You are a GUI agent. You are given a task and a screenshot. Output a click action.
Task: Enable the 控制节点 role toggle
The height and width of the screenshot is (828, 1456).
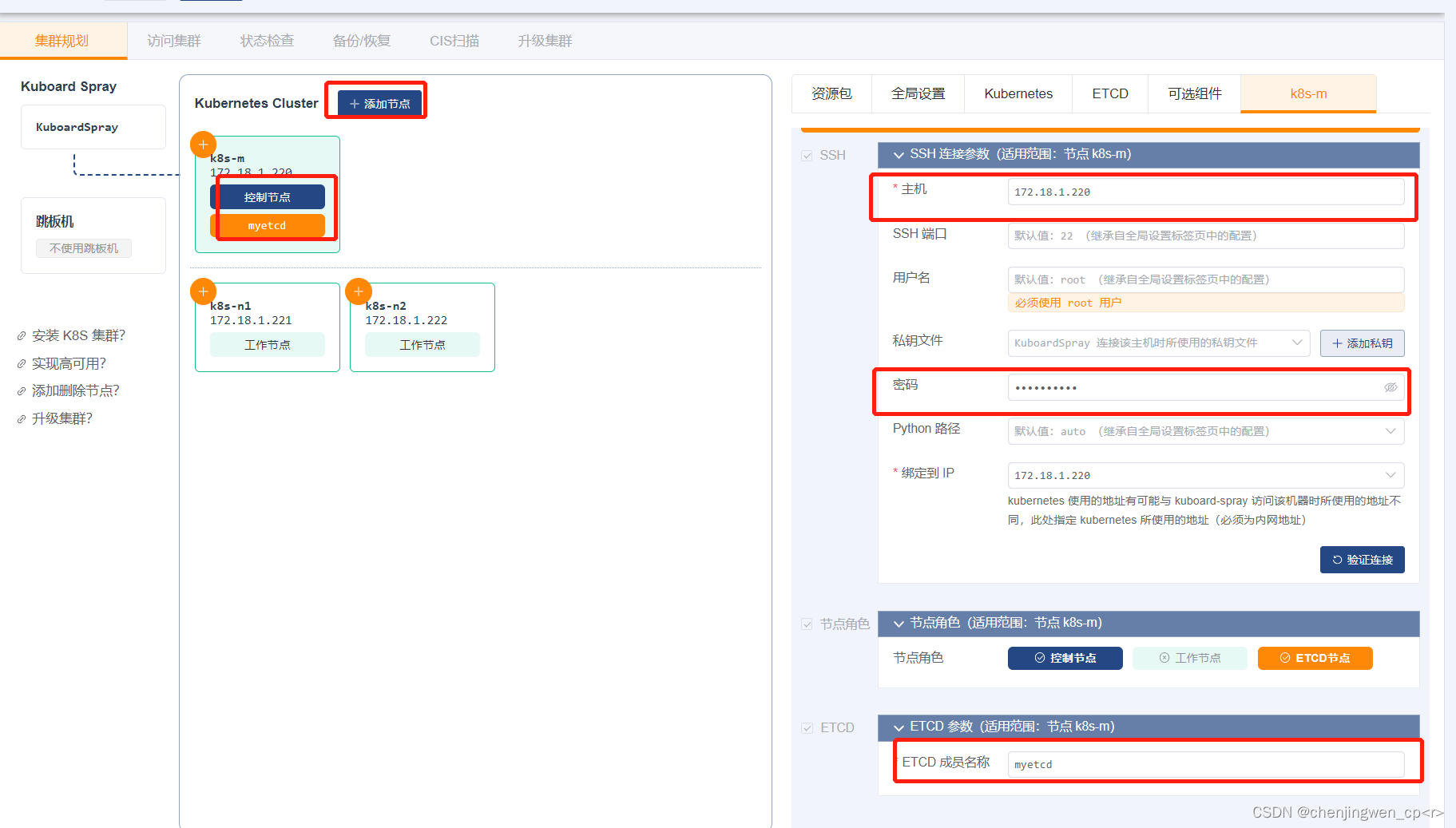point(1065,658)
